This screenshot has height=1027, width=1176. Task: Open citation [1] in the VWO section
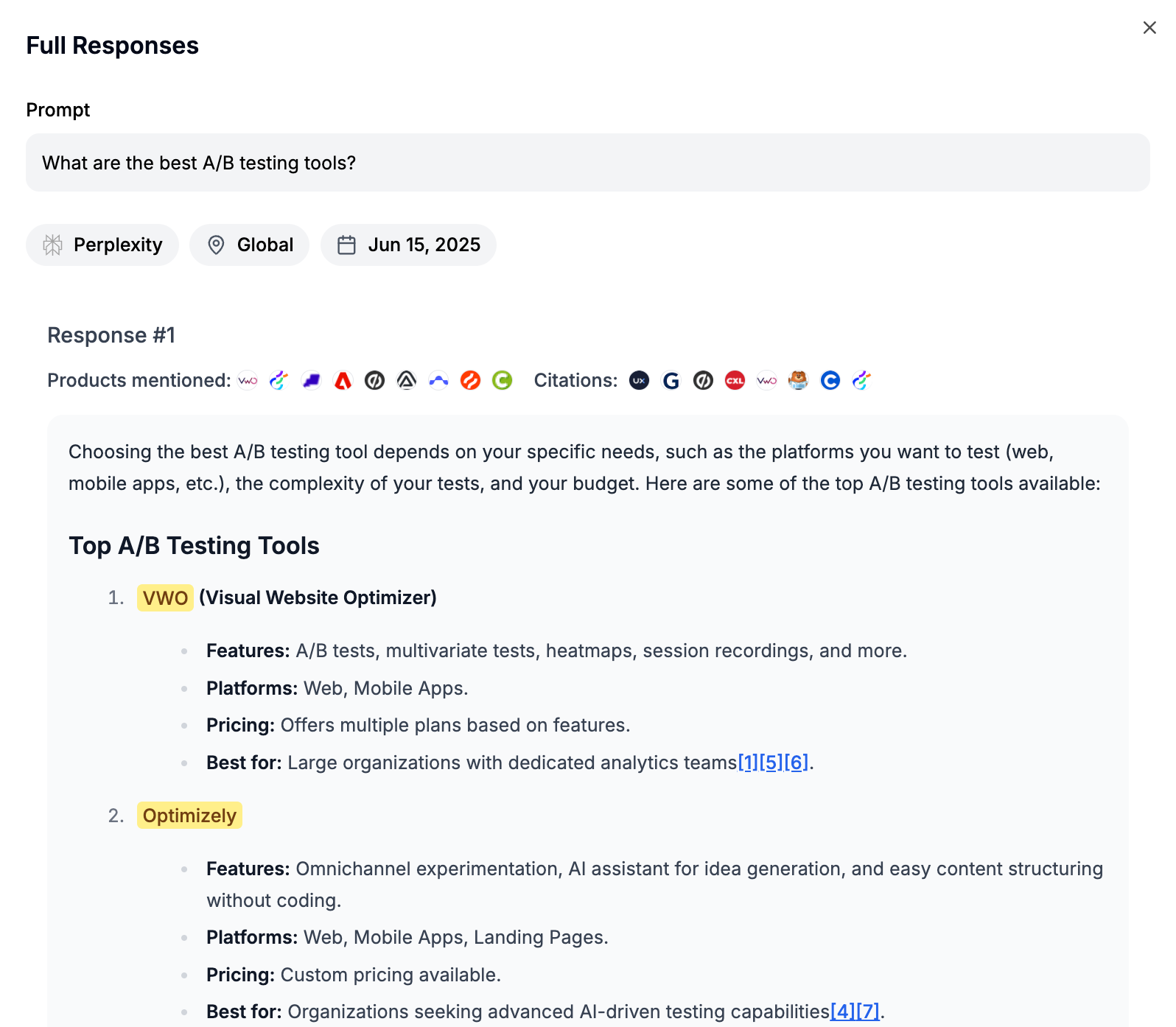(748, 763)
